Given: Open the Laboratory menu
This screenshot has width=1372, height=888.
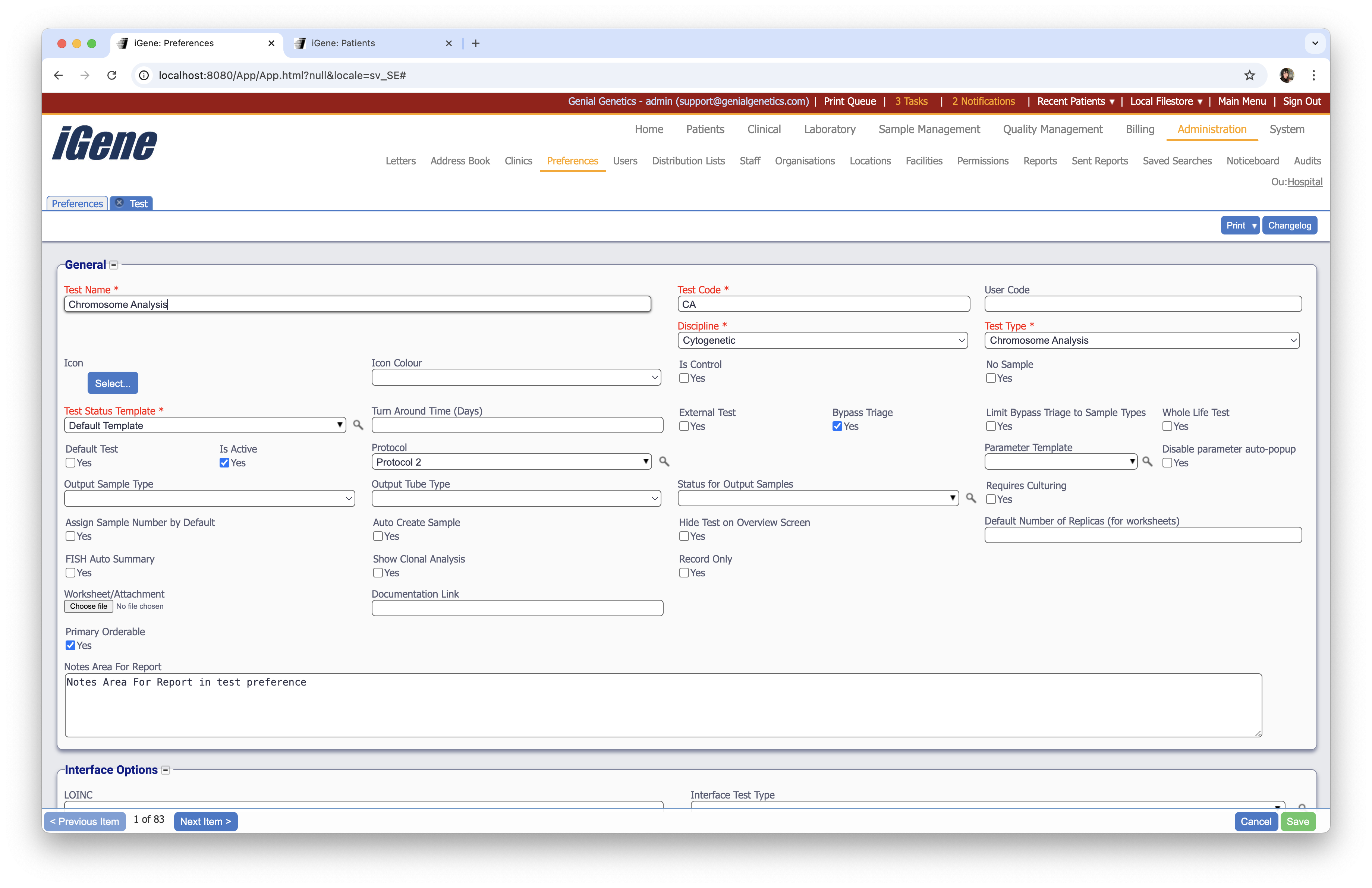Looking at the screenshot, I should 829,129.
